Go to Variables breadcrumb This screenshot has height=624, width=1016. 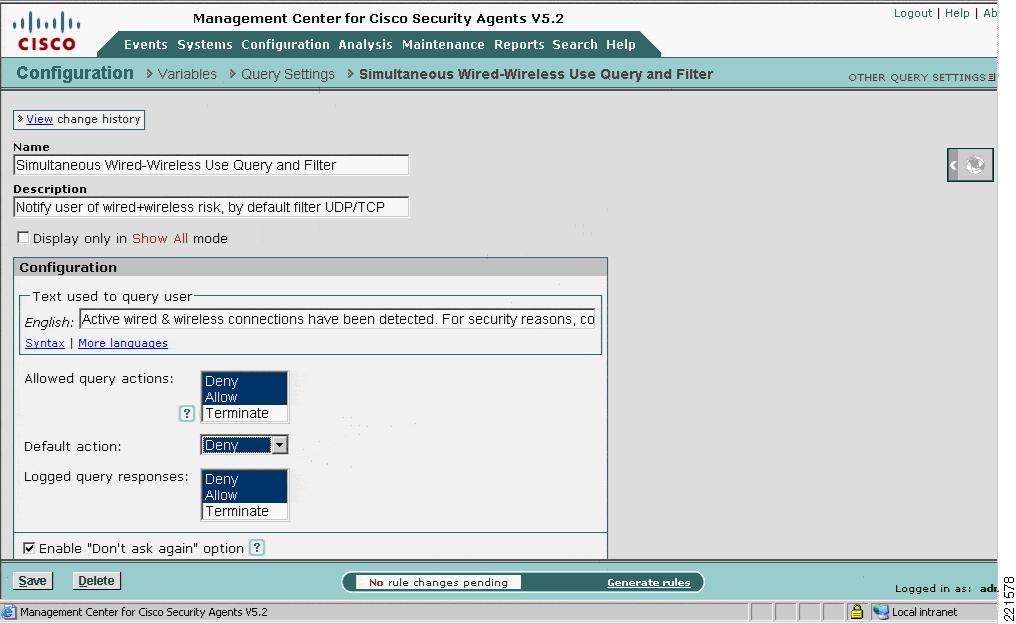tap(187, 75)
